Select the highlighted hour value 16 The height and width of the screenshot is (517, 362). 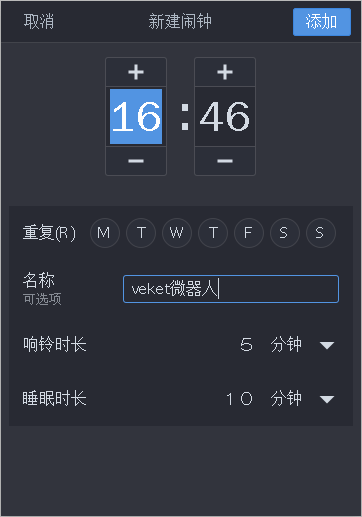tap(136, 116)
